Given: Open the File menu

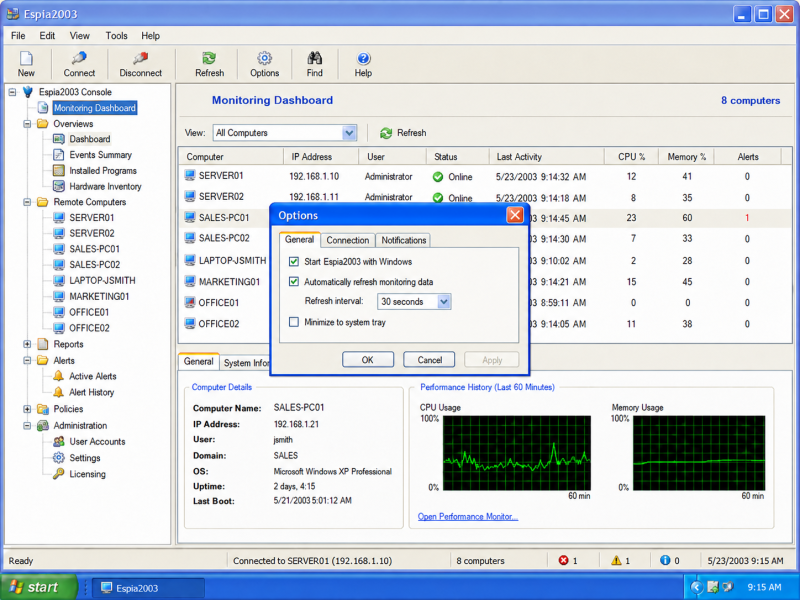Looking at the screenshot, I should pos(18,36).
